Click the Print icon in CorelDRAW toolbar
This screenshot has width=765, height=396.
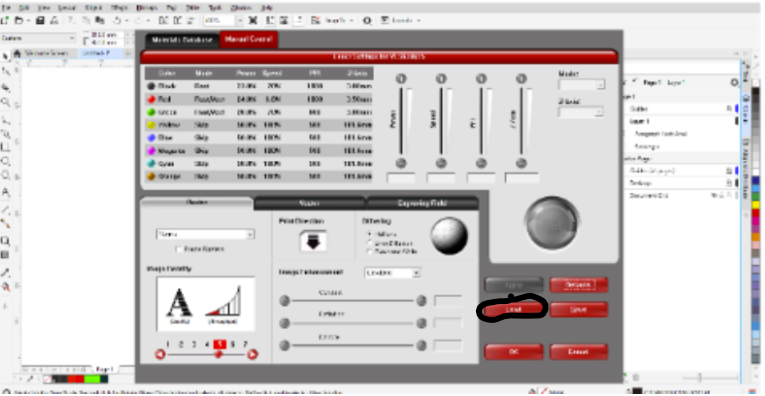[55, 20]
